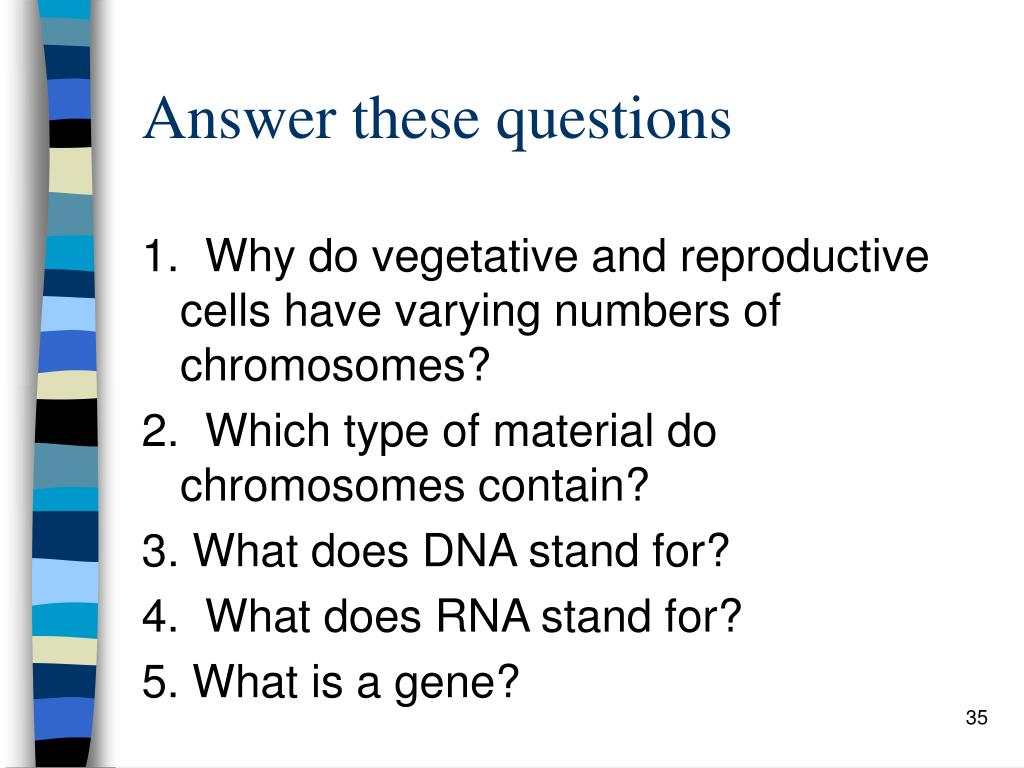Click the question What is a gene
The width and height of the screenshot is (1024, 768).
click(x=330, y=683)
